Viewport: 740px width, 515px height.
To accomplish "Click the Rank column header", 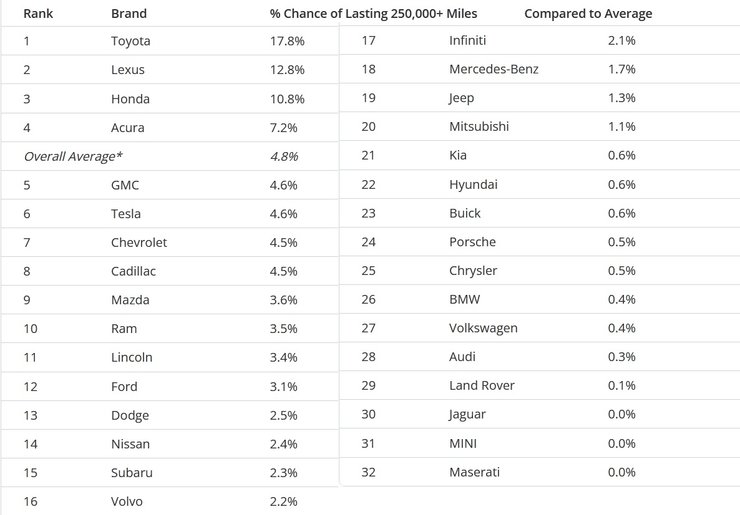I will click(38, 14).
